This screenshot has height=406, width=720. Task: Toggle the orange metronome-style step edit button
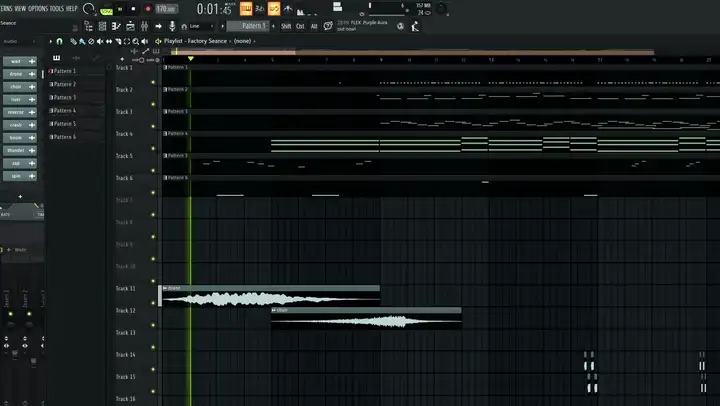(x=246, y=8)
